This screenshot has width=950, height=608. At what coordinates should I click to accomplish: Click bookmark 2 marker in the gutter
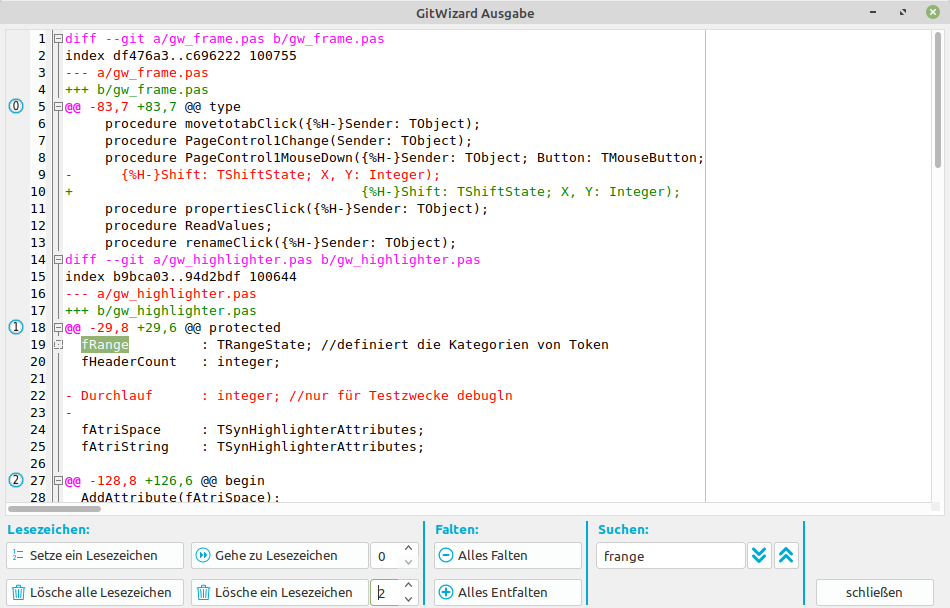(15, 480)
